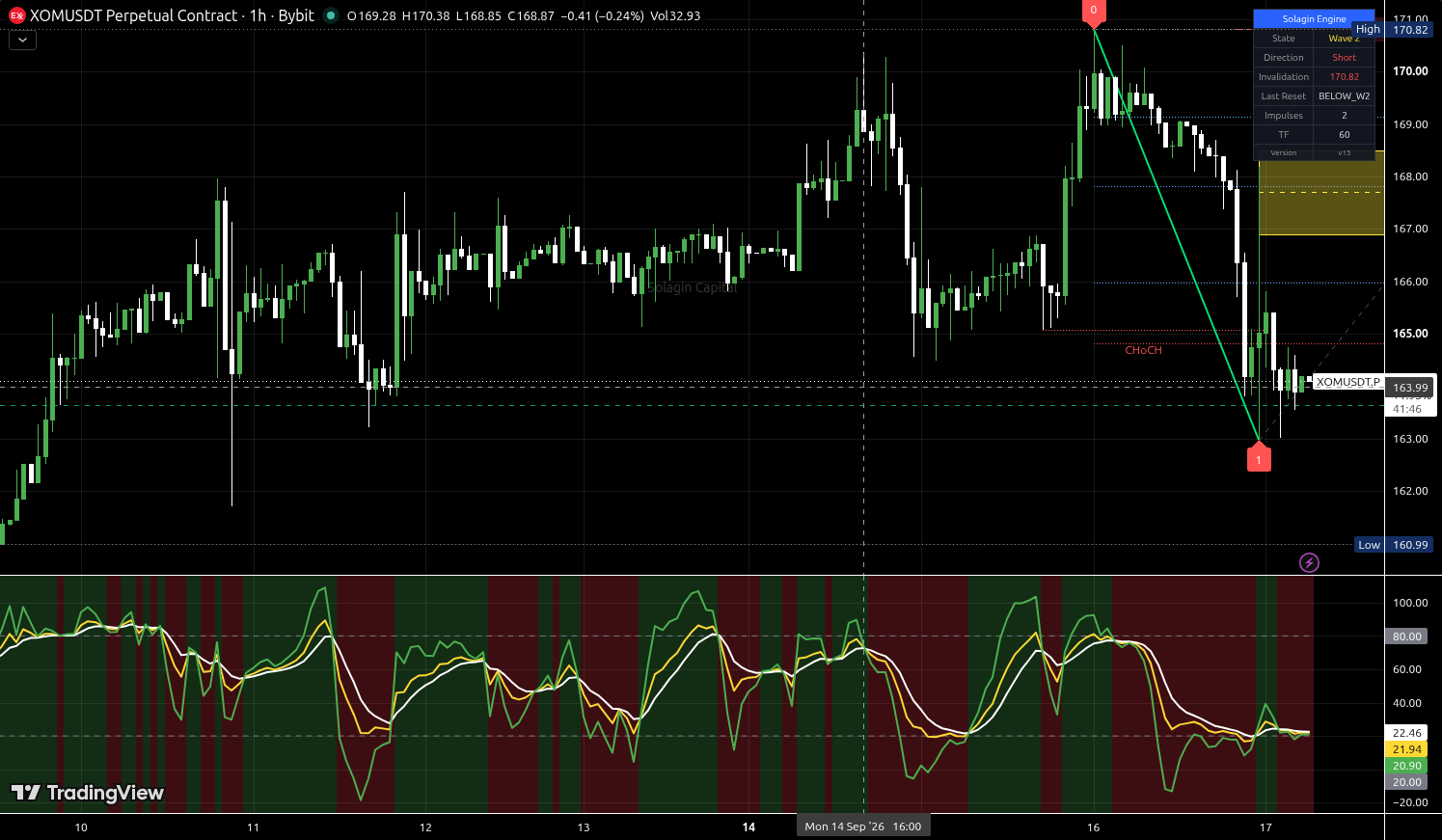Open the XOMUSDT Perpetual Contract symbol title
The image size is (1442, 840).
tap(134, 15)
